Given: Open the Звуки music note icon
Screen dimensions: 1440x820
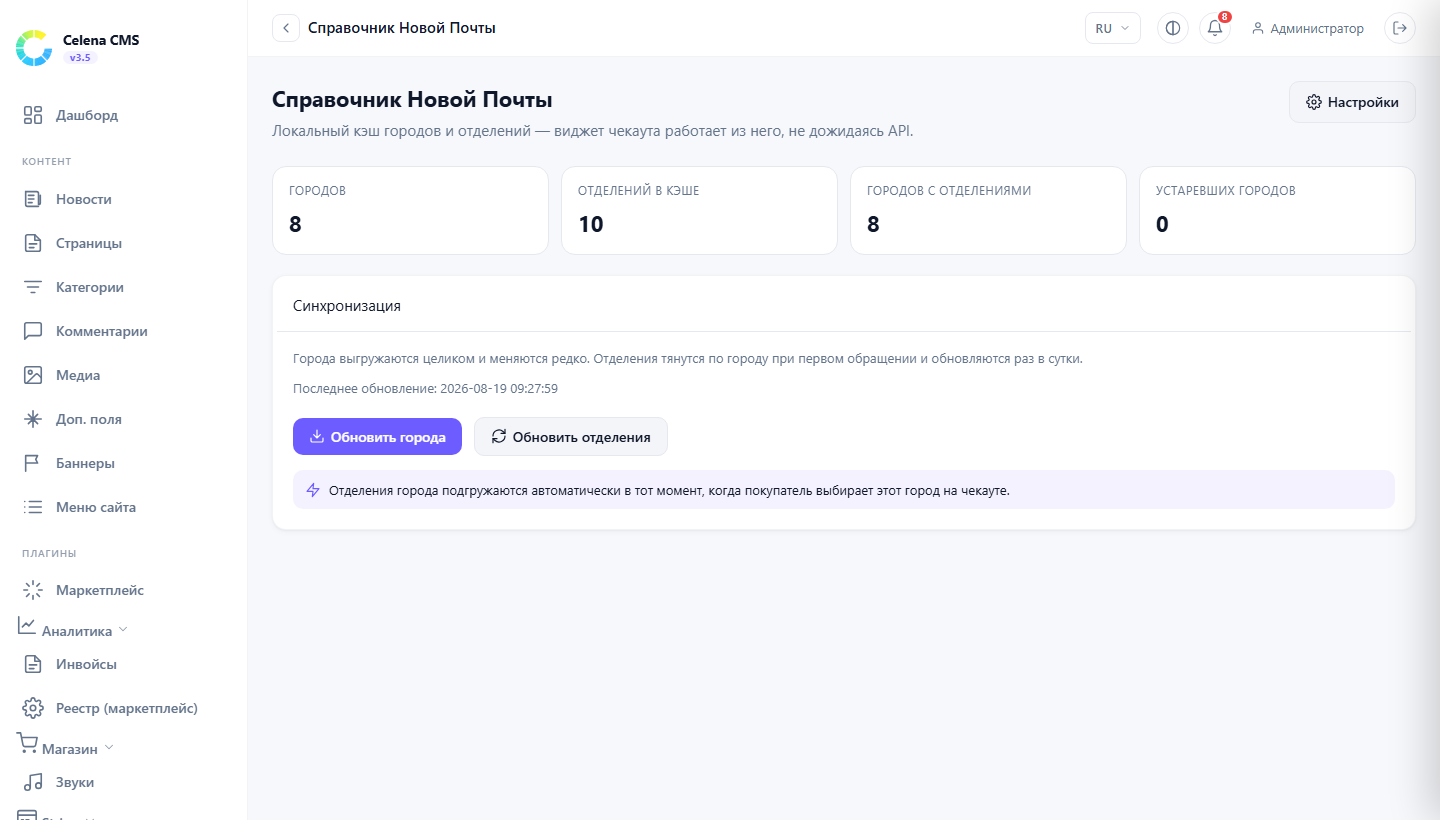Looking at the screenshot, I should [x=33, y=782].
